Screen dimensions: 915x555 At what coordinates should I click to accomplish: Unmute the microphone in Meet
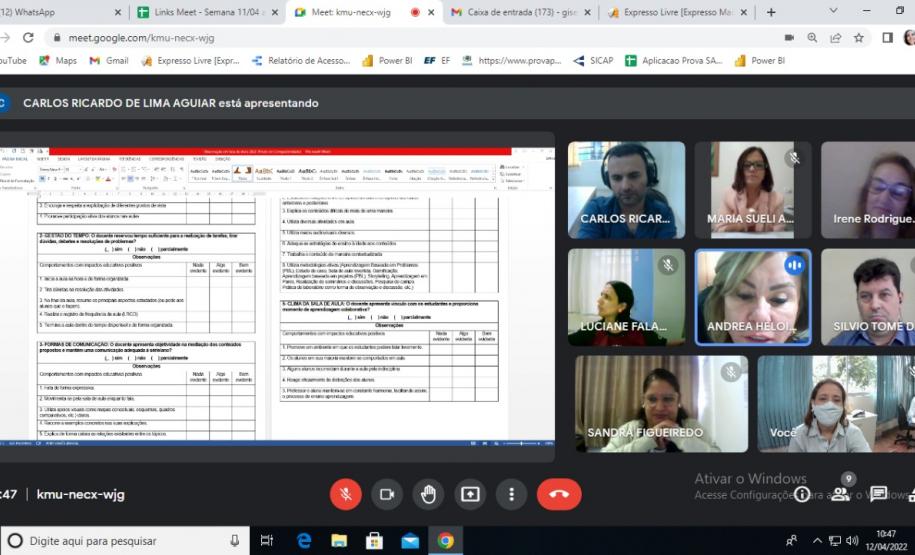point(346,494)
